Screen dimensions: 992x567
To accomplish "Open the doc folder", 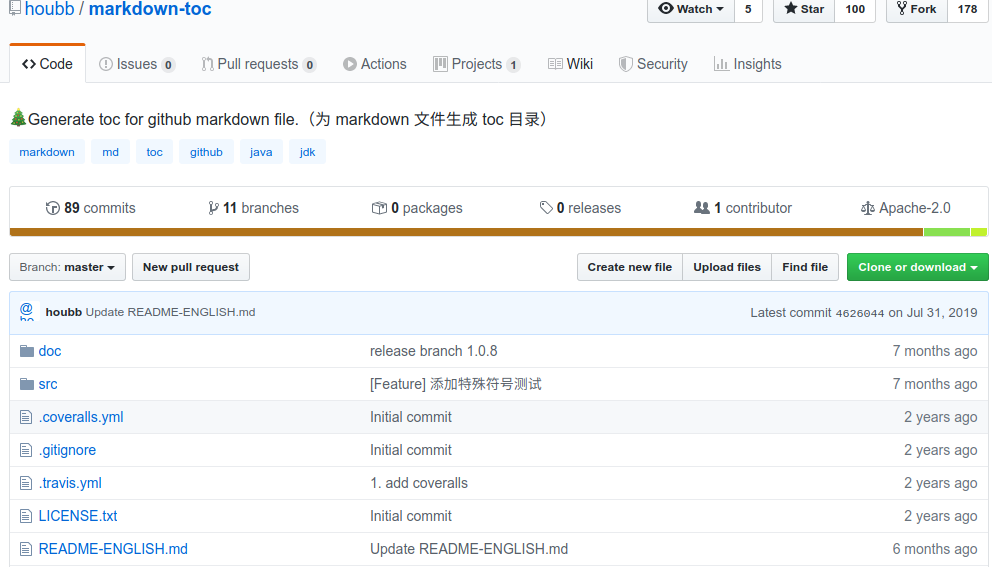I will (x=50, y=351).
